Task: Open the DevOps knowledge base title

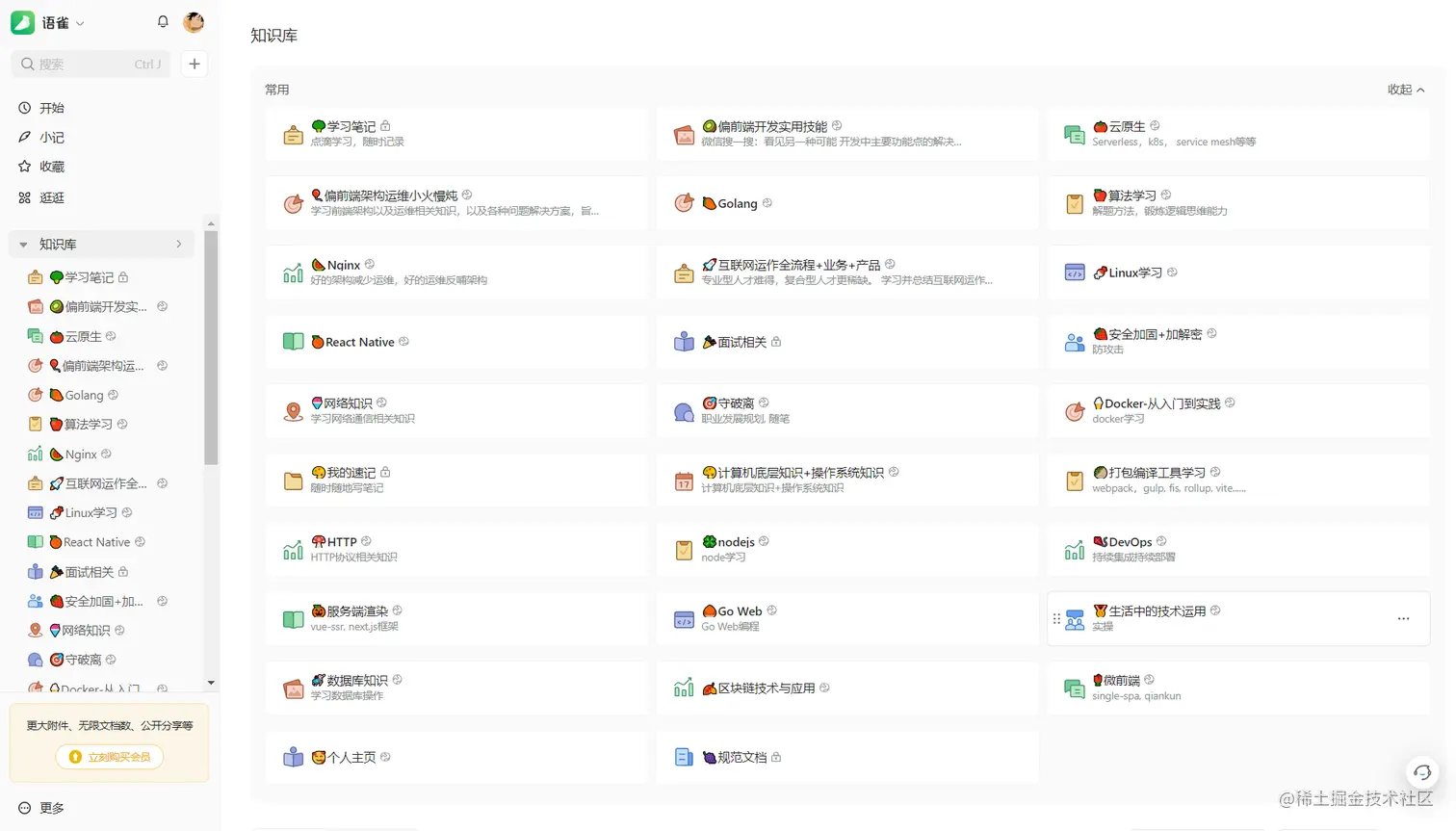Action: click(x=1123, y=542)
